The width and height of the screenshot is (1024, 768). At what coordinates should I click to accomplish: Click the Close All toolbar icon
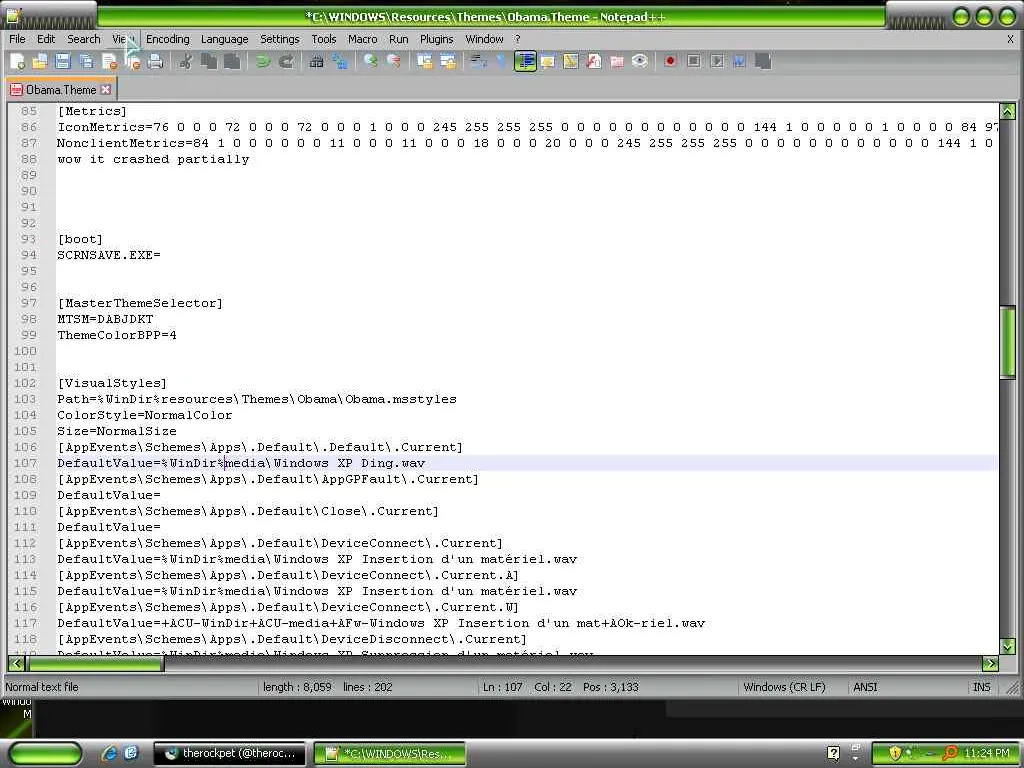pos(133,61)
